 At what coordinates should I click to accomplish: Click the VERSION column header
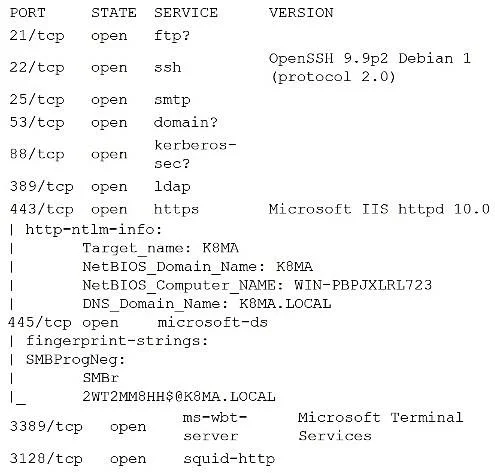point(301,13)
